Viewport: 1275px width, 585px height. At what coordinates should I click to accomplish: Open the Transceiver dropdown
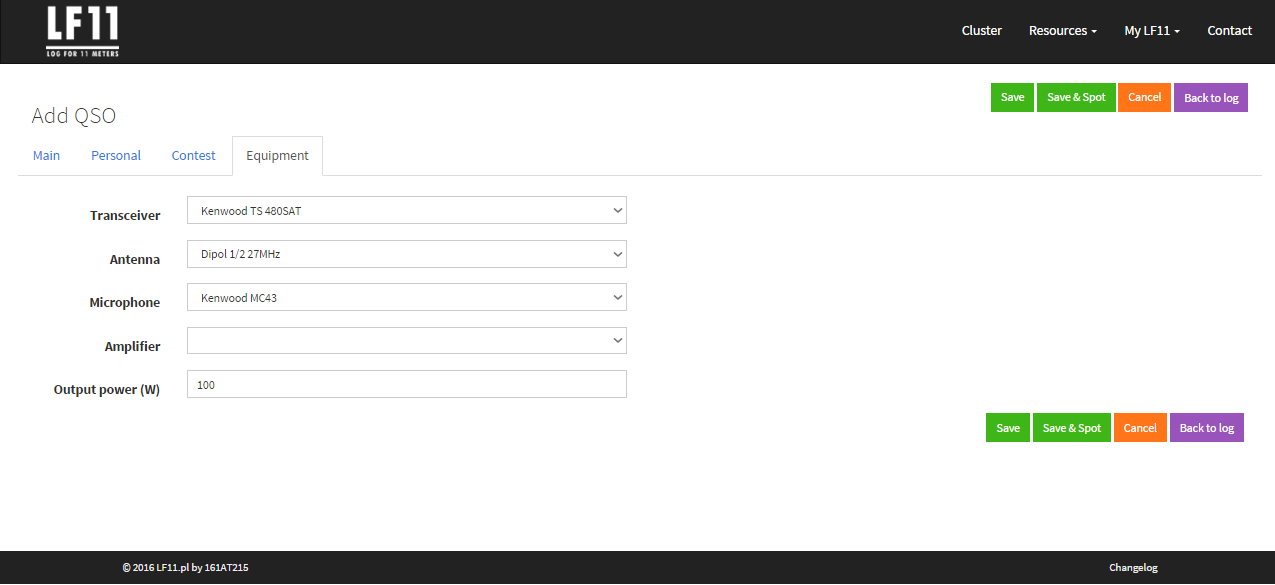[406, 211]
